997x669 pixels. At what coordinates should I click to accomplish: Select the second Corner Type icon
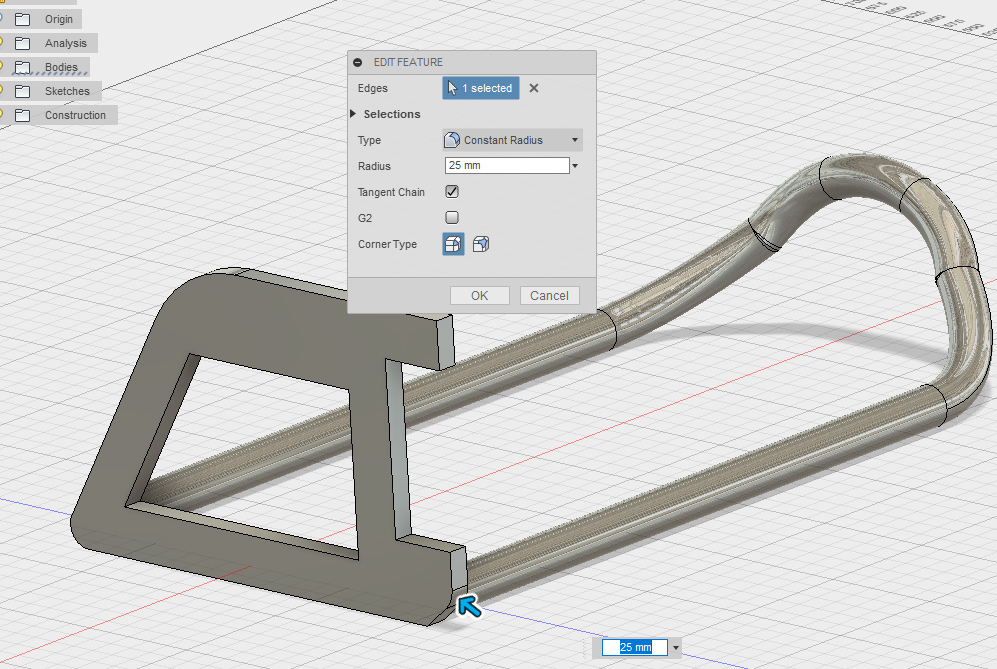point(480,244)
